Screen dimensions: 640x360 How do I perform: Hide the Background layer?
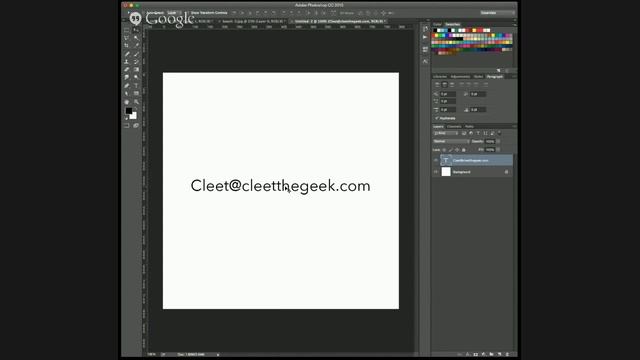click(x=436, y=172)
